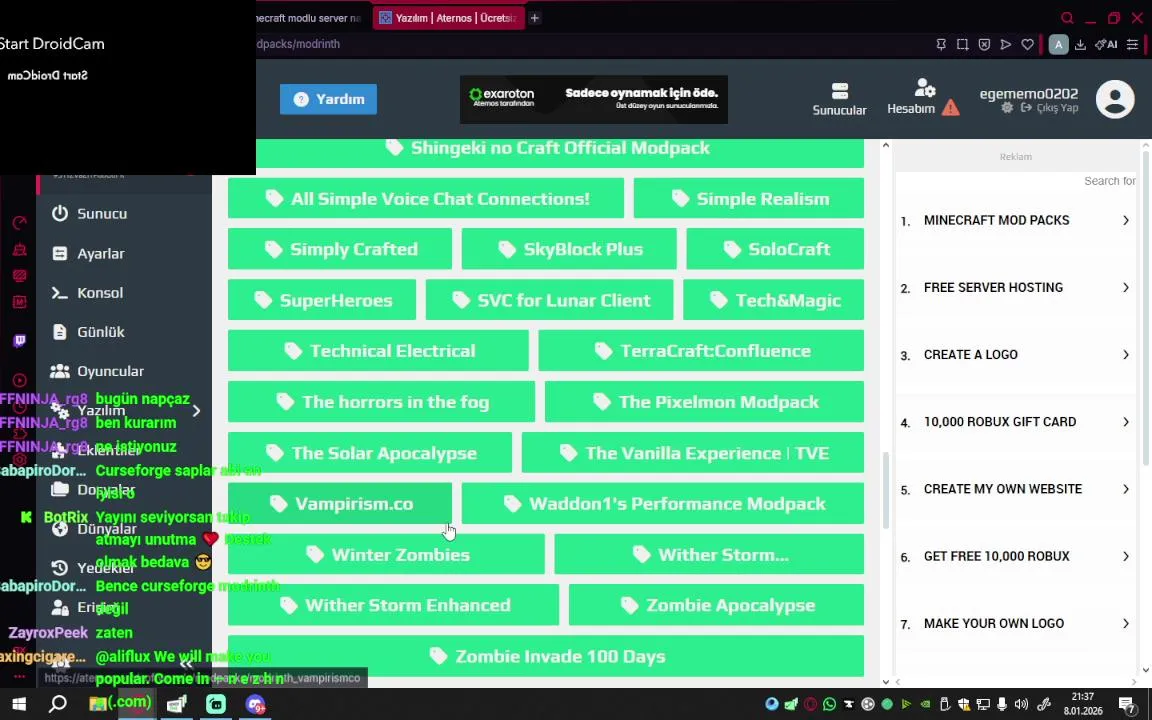Click the account warning triangle icon
Image resolution: width=1152 pixels, height=720 pixels.
pyautogui.click(x=951, y=108)
